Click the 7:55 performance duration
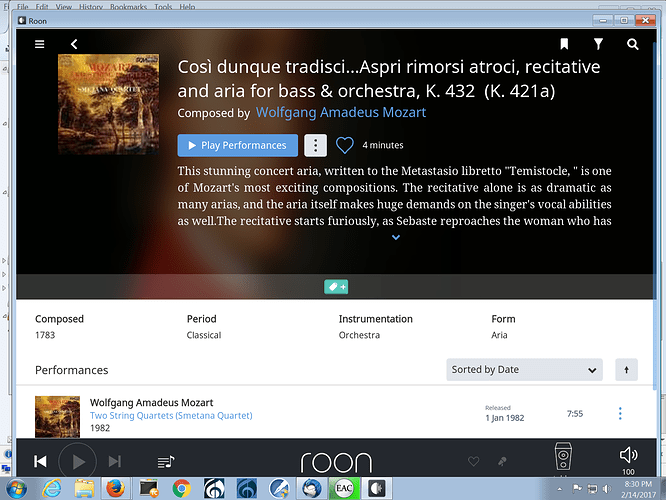Viewport: 666px width, 500px height. pyautogui.click(x=575, y=414)
